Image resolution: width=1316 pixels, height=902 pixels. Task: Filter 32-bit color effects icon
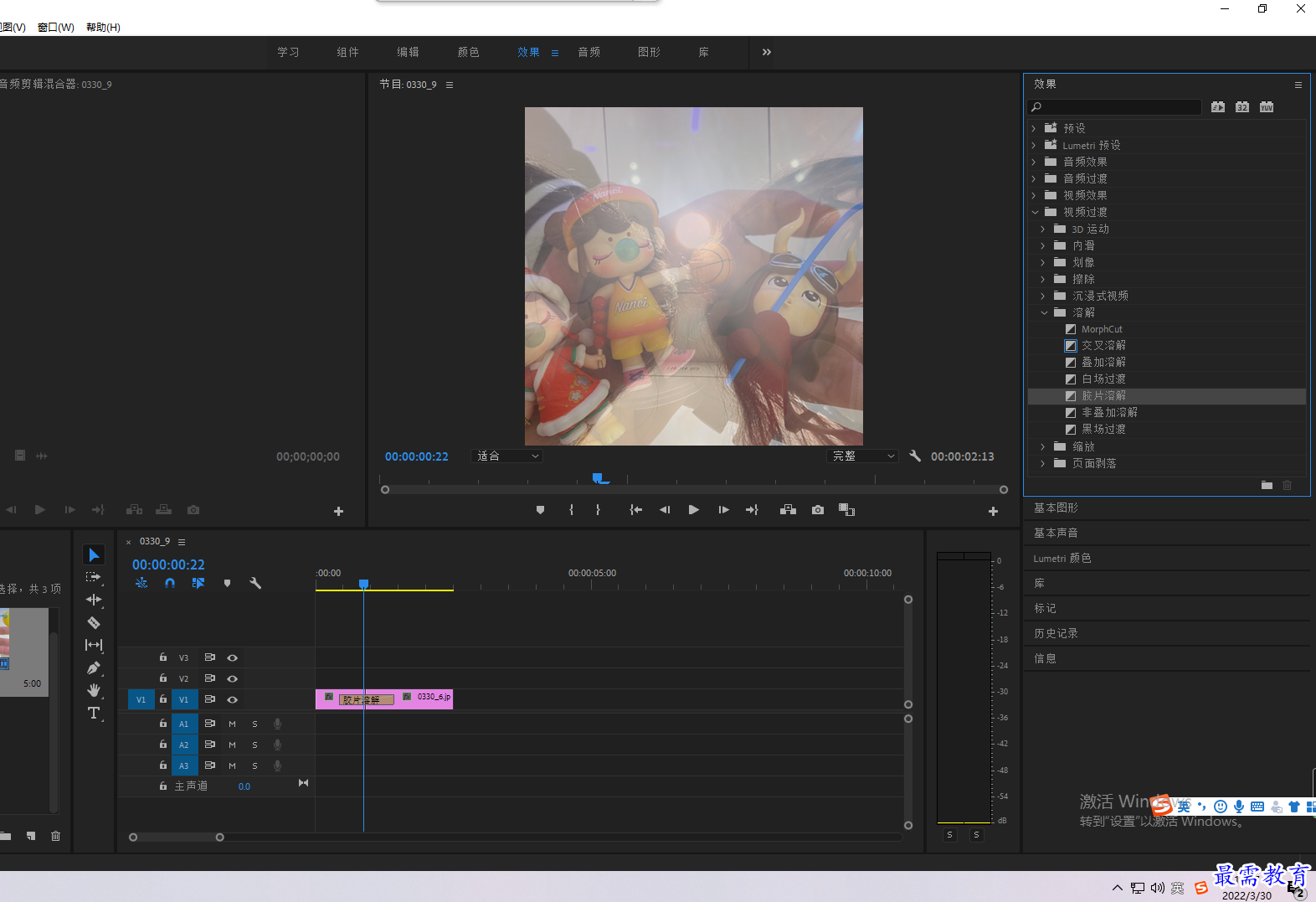pos(1242,107)
